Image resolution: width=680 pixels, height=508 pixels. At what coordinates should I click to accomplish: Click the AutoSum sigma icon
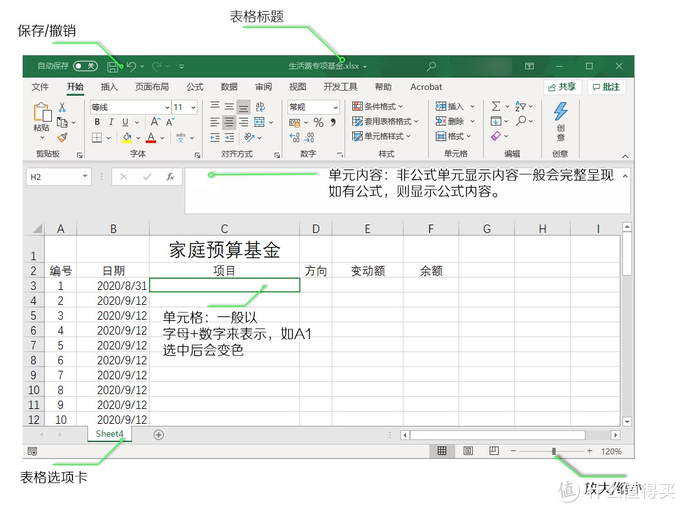point(496,106)
